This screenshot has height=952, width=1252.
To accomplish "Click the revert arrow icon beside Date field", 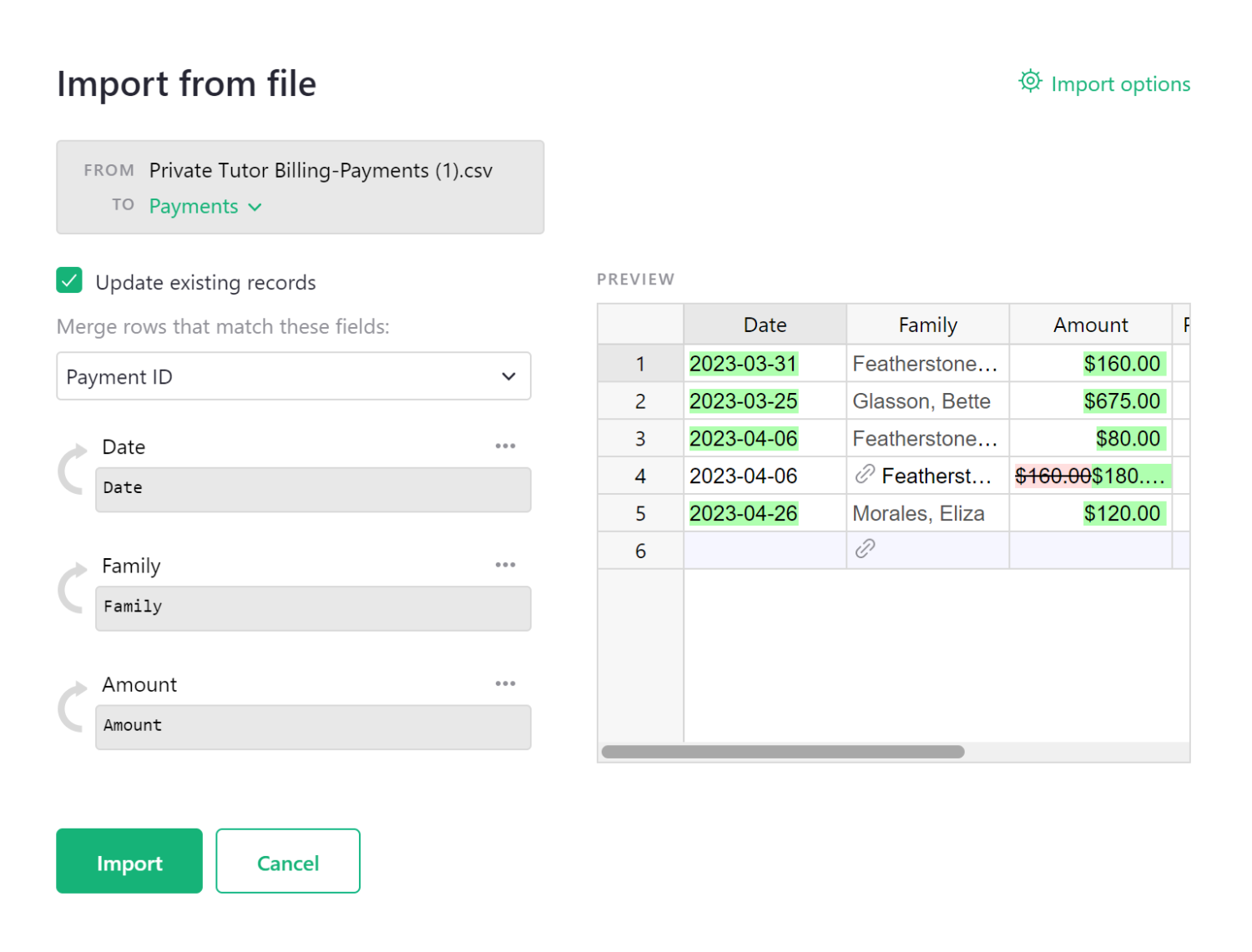I will (x=73, y=470).
